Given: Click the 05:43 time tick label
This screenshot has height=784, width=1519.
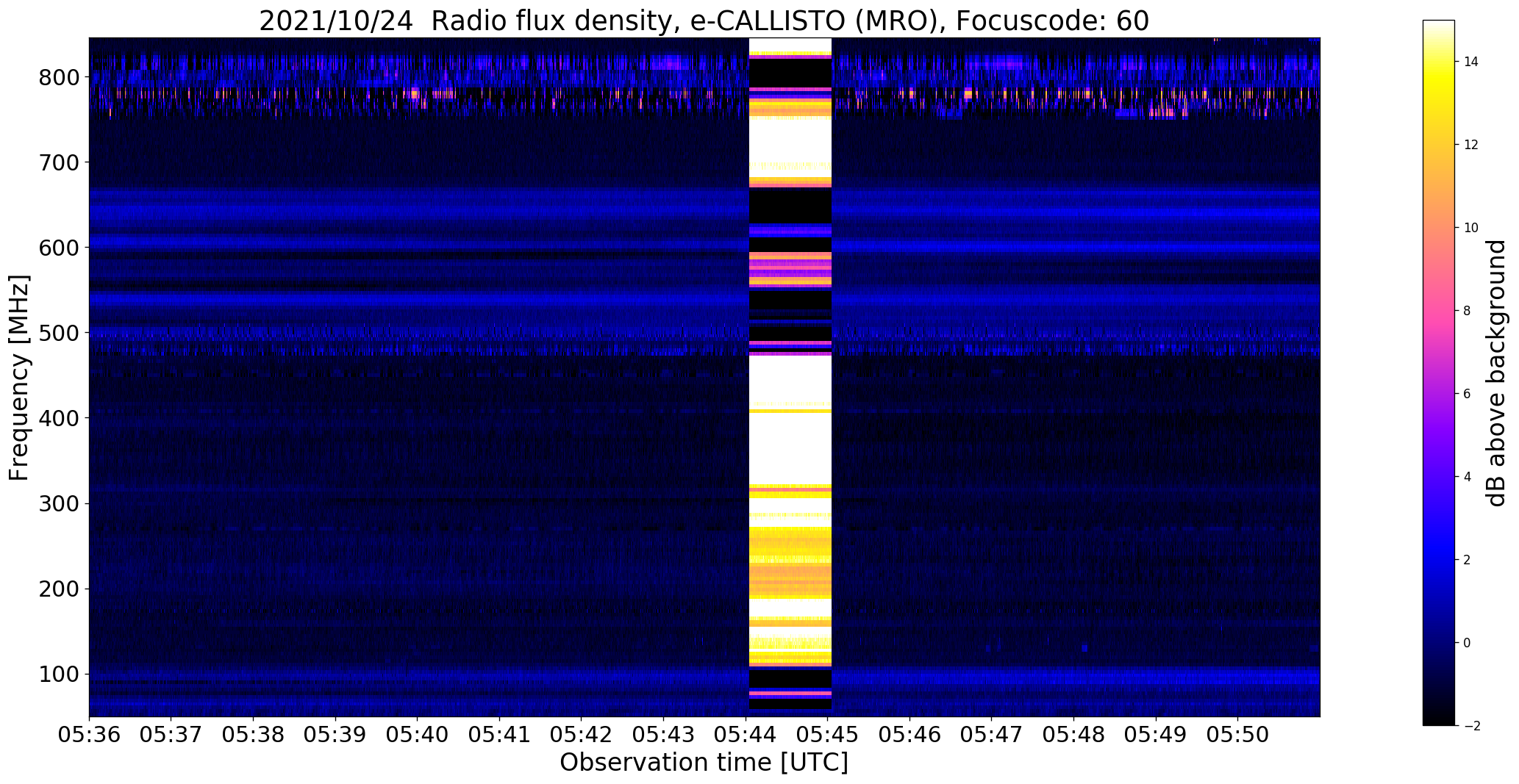Looking at the screenshot, I should click(x=664, y=736).
